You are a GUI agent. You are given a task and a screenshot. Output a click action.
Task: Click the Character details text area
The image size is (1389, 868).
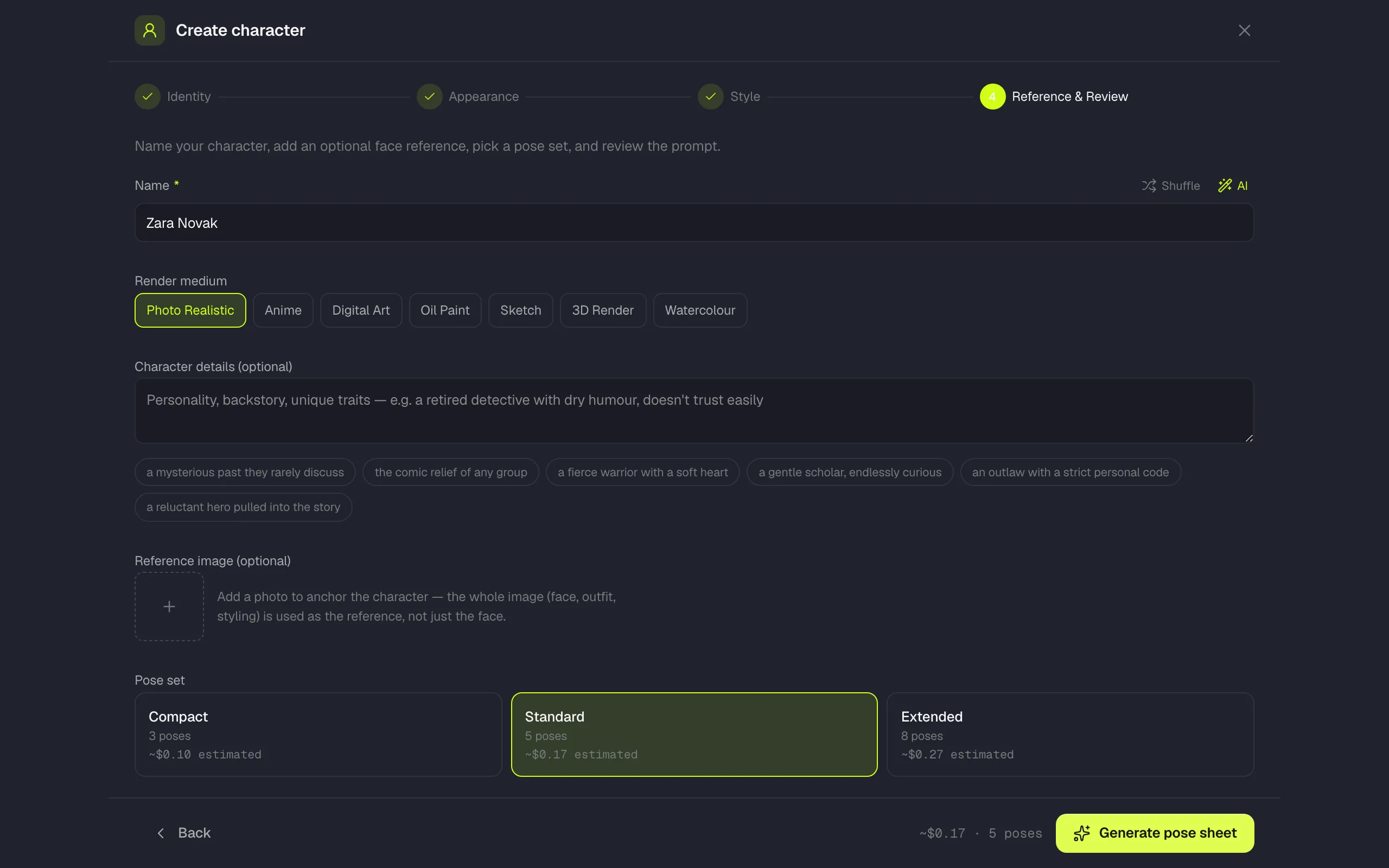pyautogui.click(x=694, y=411)
